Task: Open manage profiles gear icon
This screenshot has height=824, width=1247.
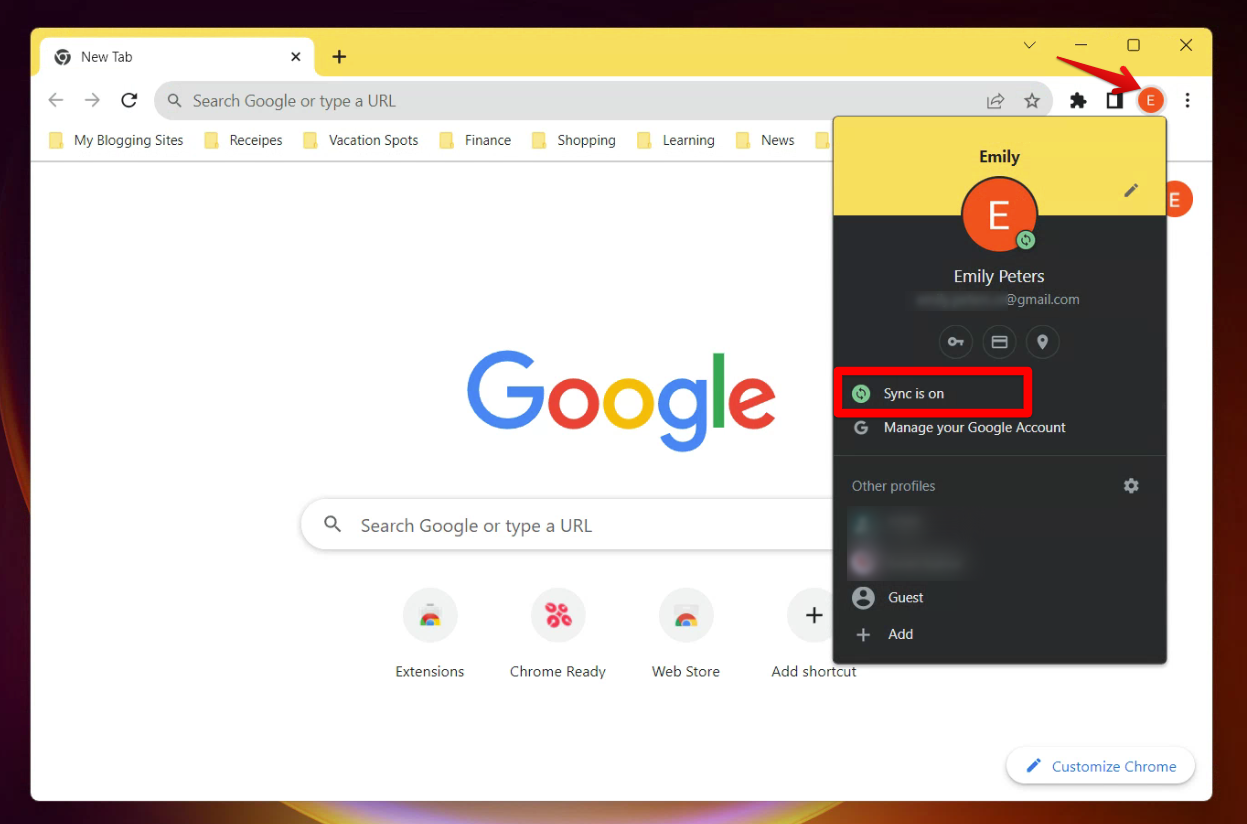Action: [x=1131, y=486]
